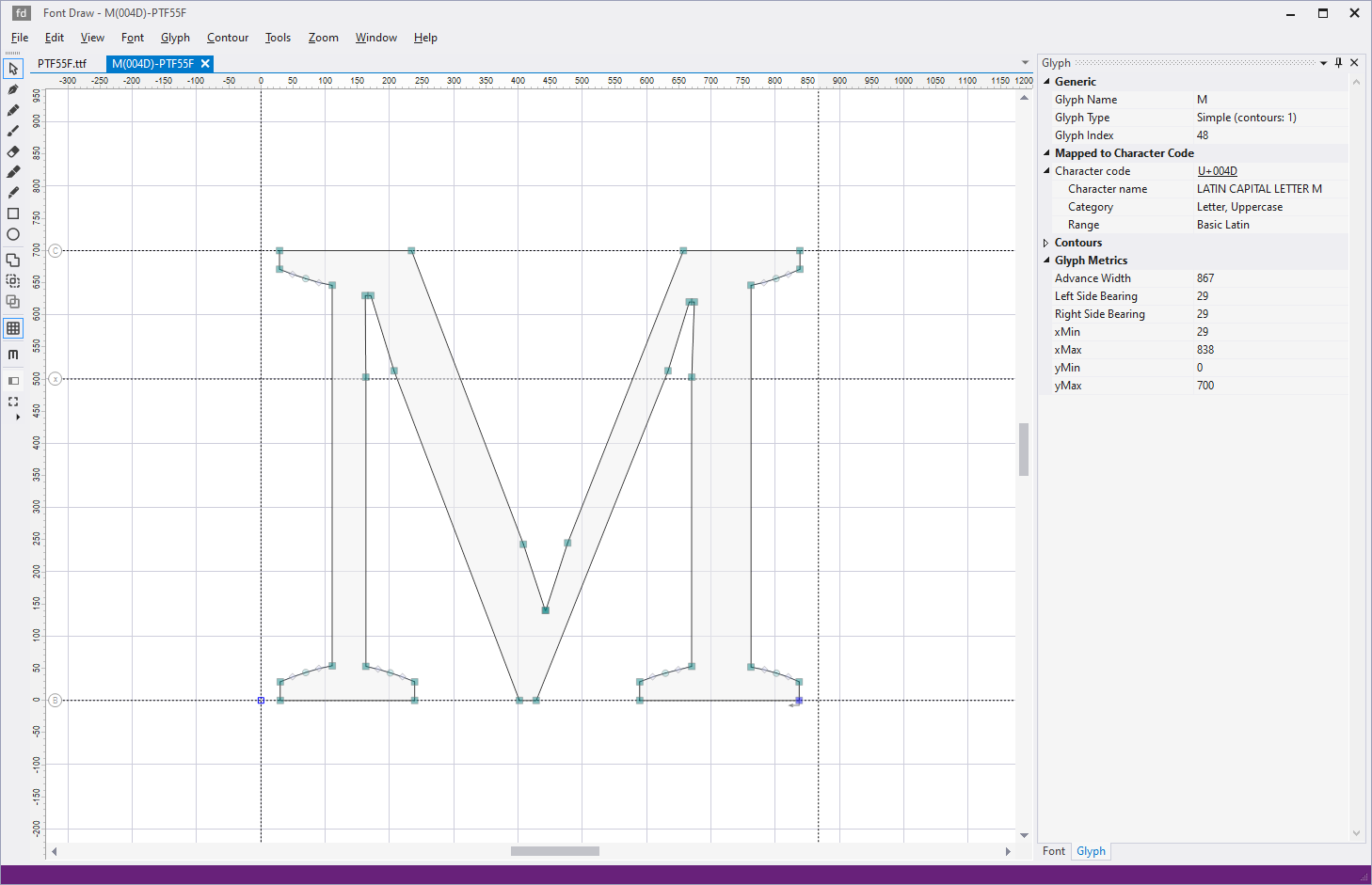Toggle the side panel layout icon
Screen dimensions: 1372x885
(13, 381)
